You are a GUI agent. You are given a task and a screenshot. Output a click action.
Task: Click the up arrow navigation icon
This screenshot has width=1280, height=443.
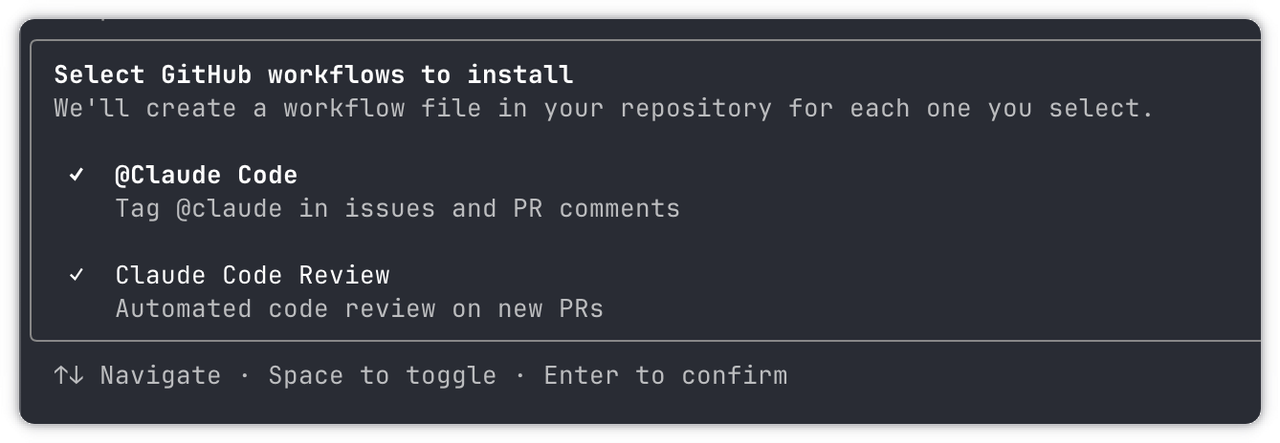tap(61, 375)
